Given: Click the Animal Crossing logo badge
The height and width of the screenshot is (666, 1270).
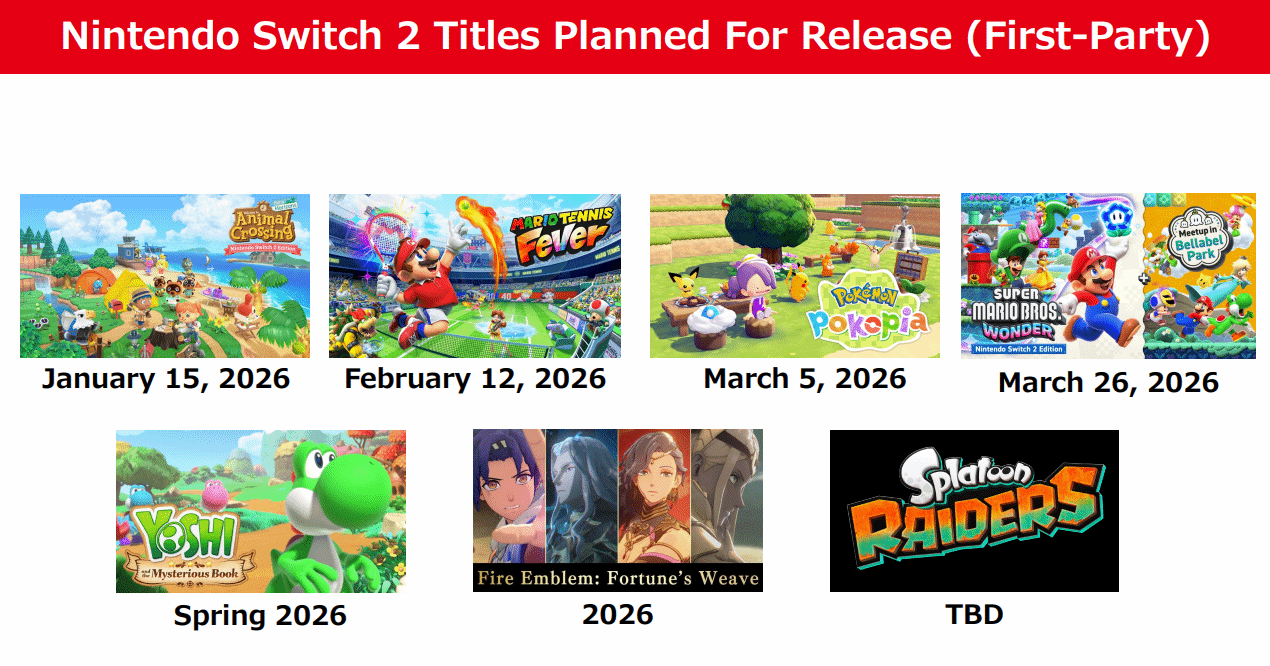Looking at the screenshot, I should pyautogui.click(x=262, y=232).
